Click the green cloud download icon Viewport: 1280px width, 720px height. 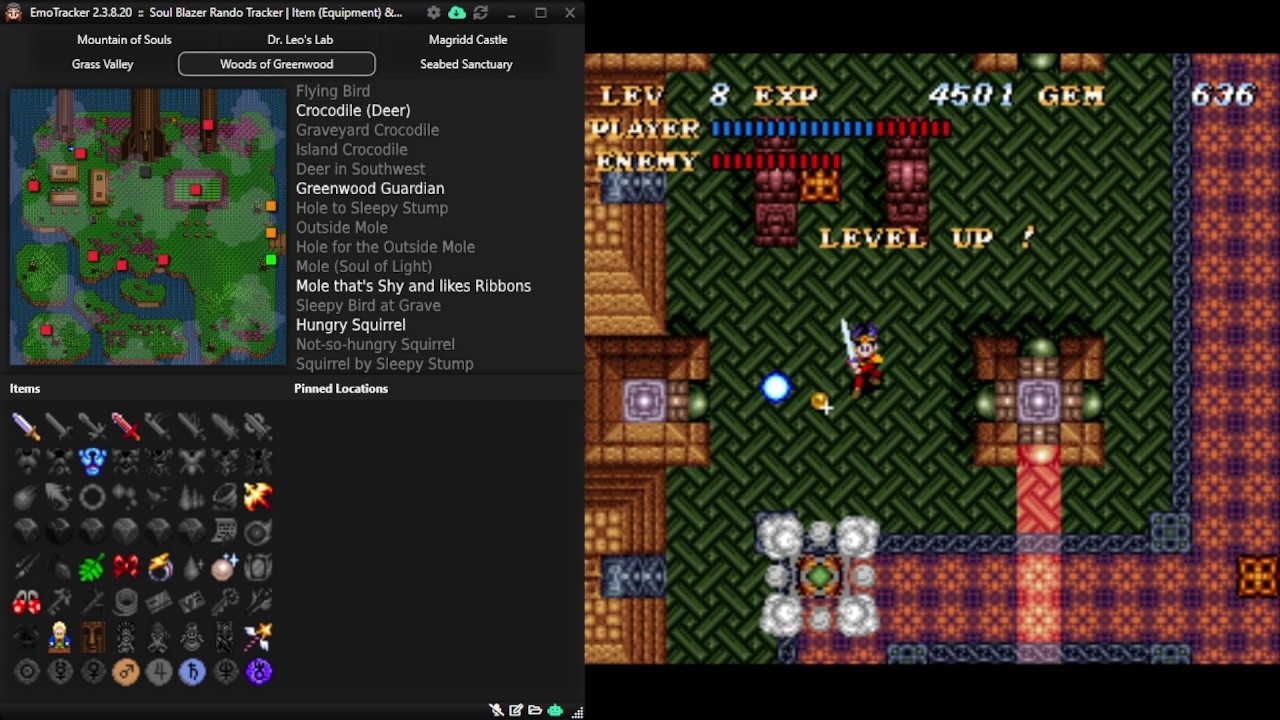[x=457, y=13]
